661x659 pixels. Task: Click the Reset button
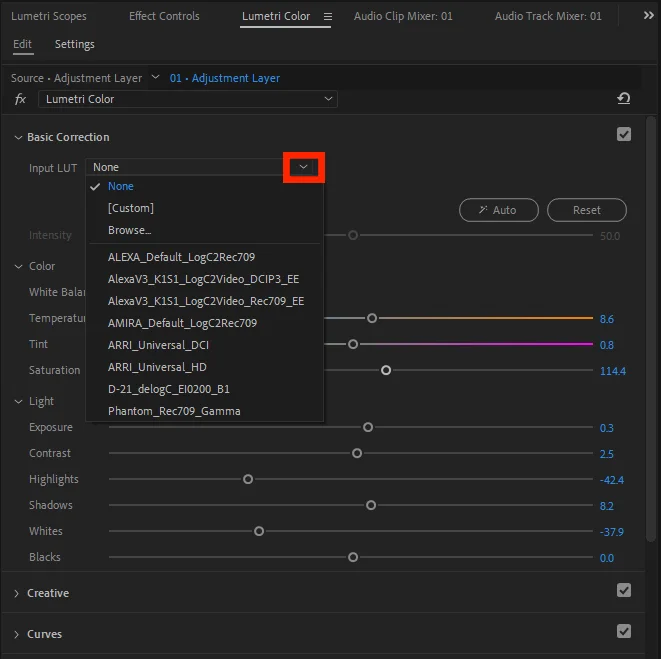point(587,210)
